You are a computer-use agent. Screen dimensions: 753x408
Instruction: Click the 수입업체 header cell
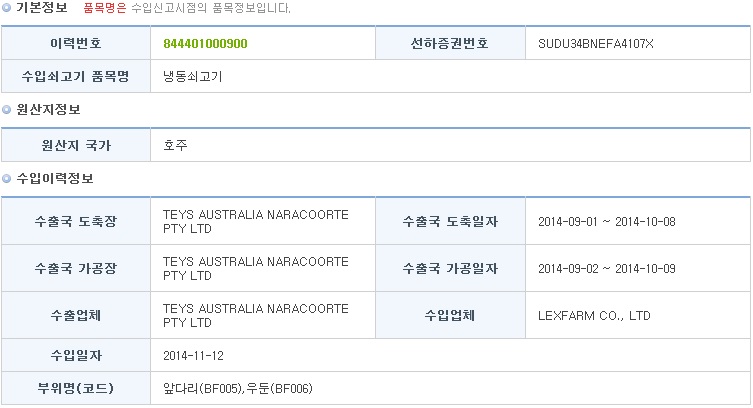pos(450,315)
